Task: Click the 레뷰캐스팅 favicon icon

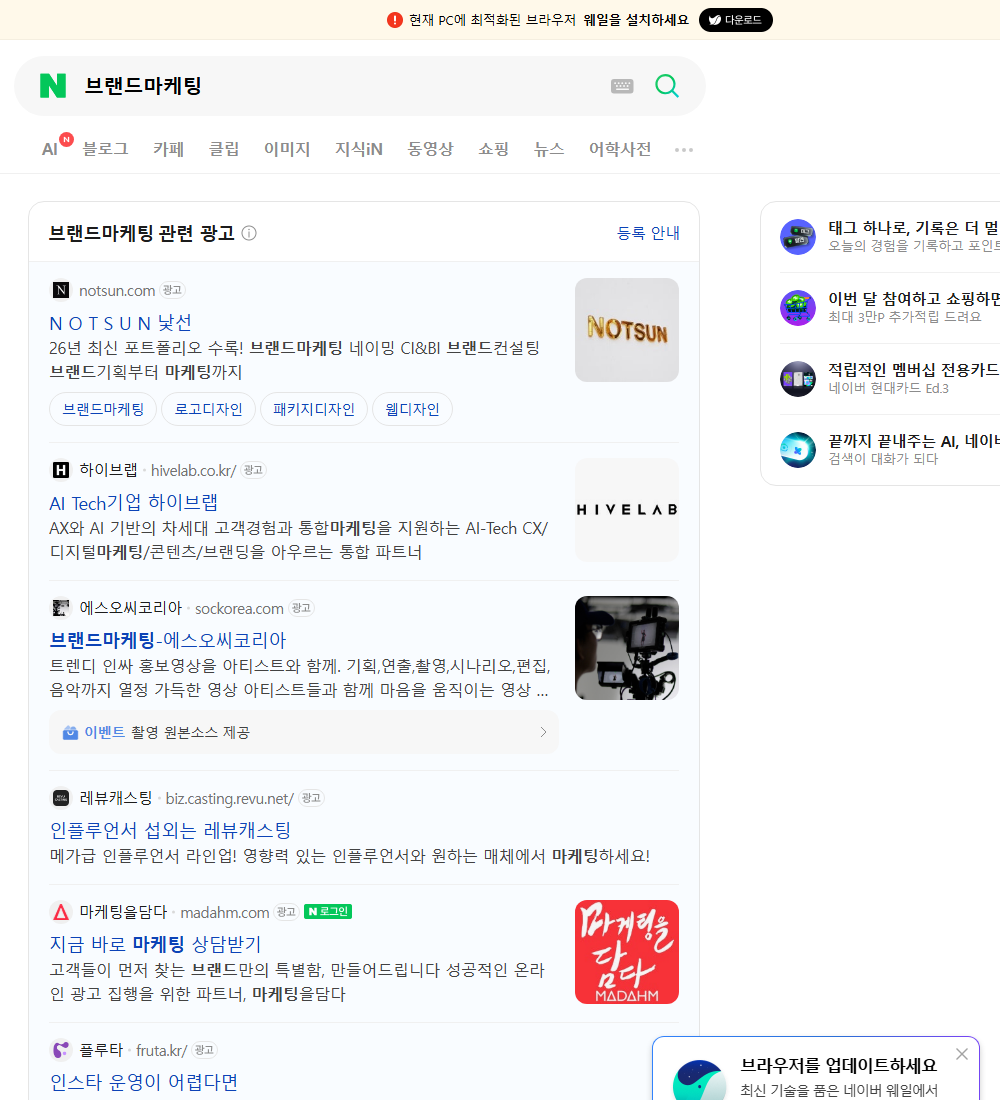Action: pos(61,798)
